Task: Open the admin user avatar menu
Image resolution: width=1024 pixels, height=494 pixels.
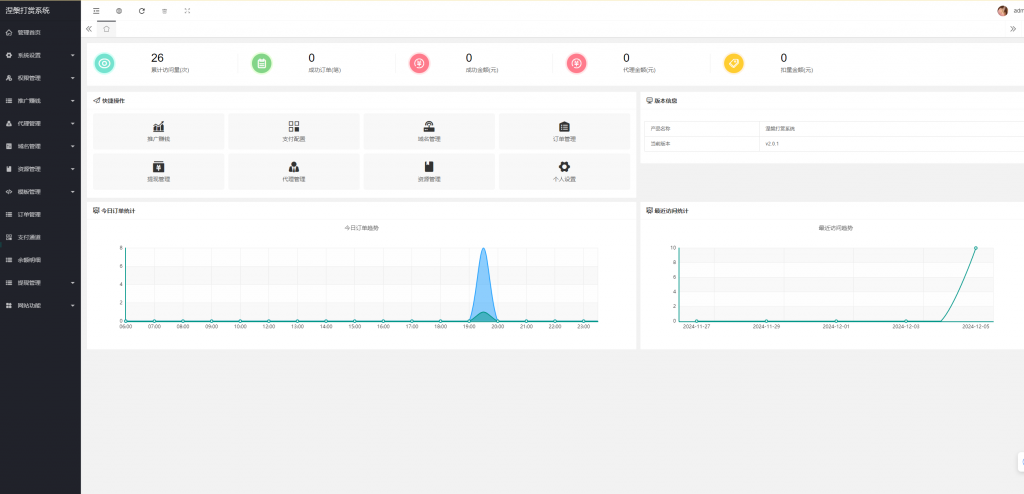Action: pyautogui.click(x=1003, y=10)
